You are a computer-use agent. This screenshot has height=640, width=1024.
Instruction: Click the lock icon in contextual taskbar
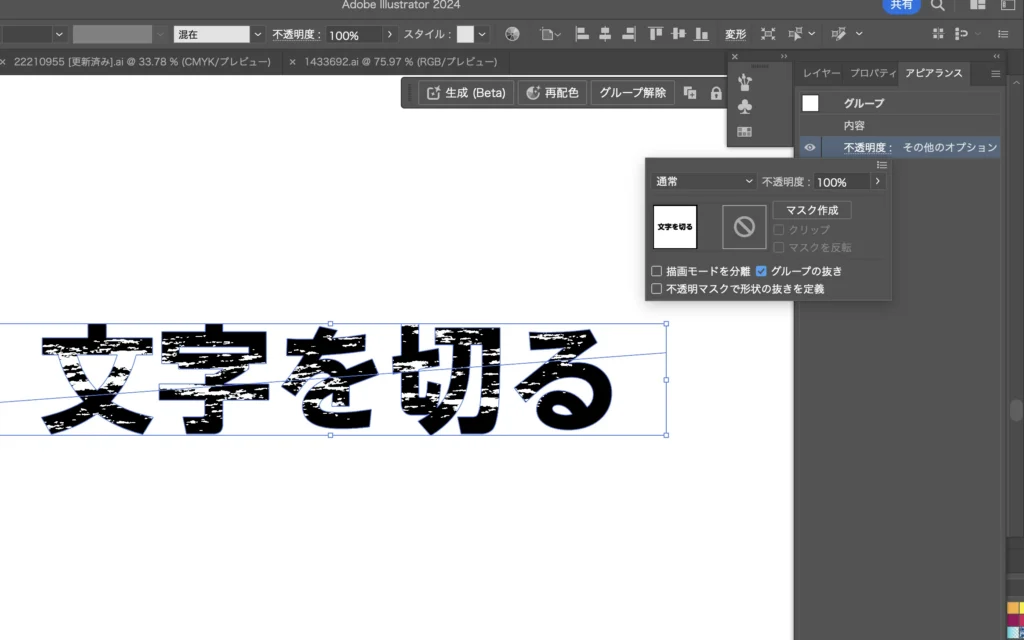[x=716, y=93]
